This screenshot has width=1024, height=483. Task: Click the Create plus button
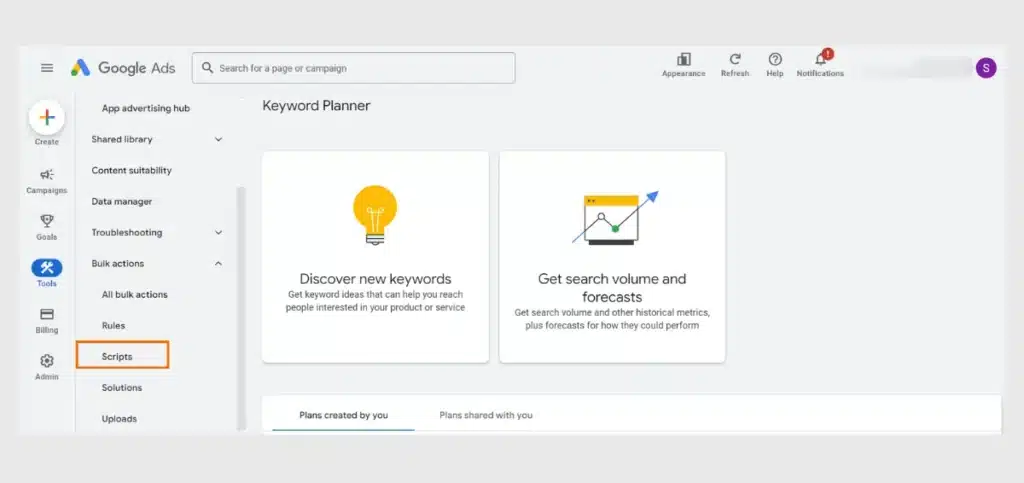click(x=47, y=118)
